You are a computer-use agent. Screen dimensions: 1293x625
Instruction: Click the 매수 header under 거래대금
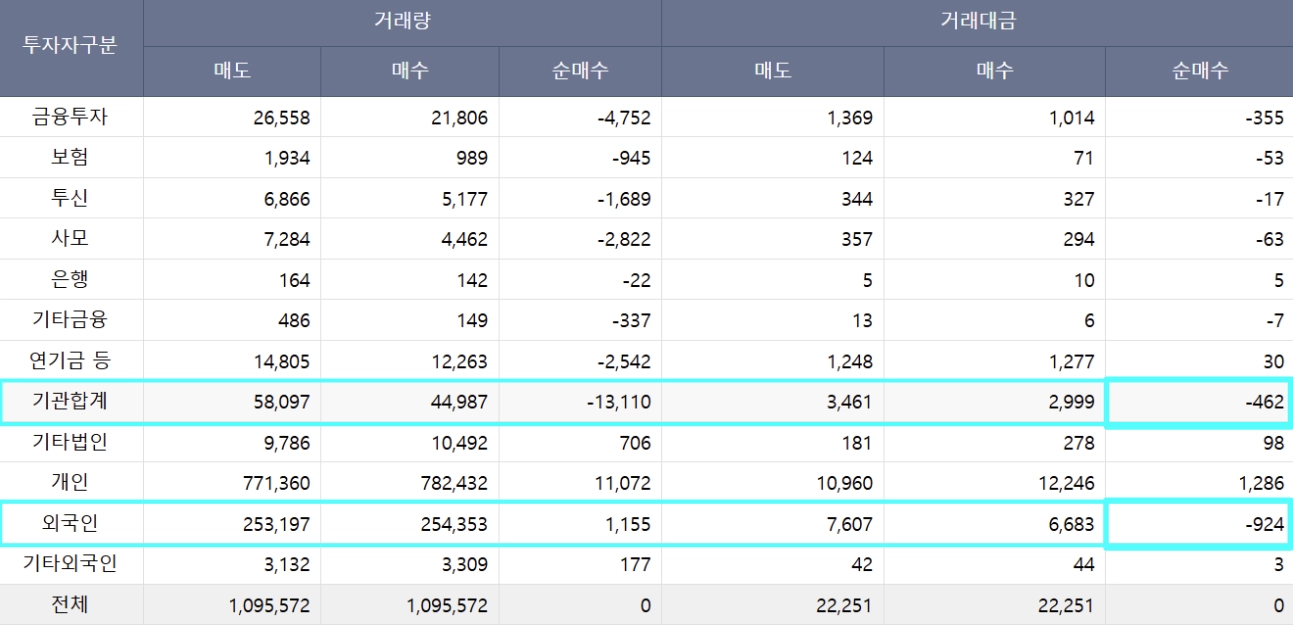coord(994,71)
